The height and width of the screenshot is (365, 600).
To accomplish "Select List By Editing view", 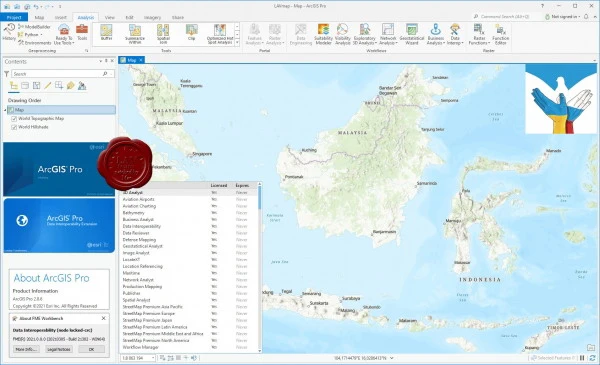I will 47,85.
